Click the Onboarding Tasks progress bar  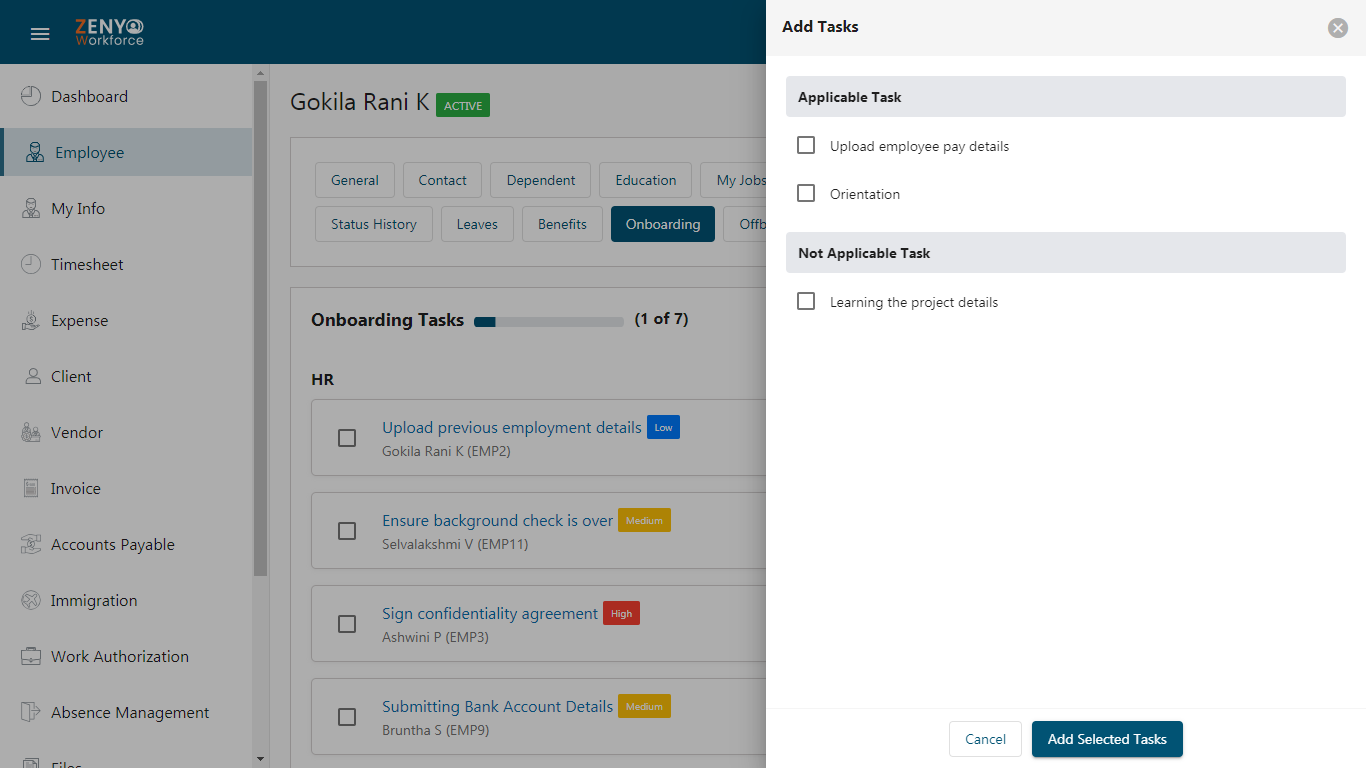[x=549, y=322]
